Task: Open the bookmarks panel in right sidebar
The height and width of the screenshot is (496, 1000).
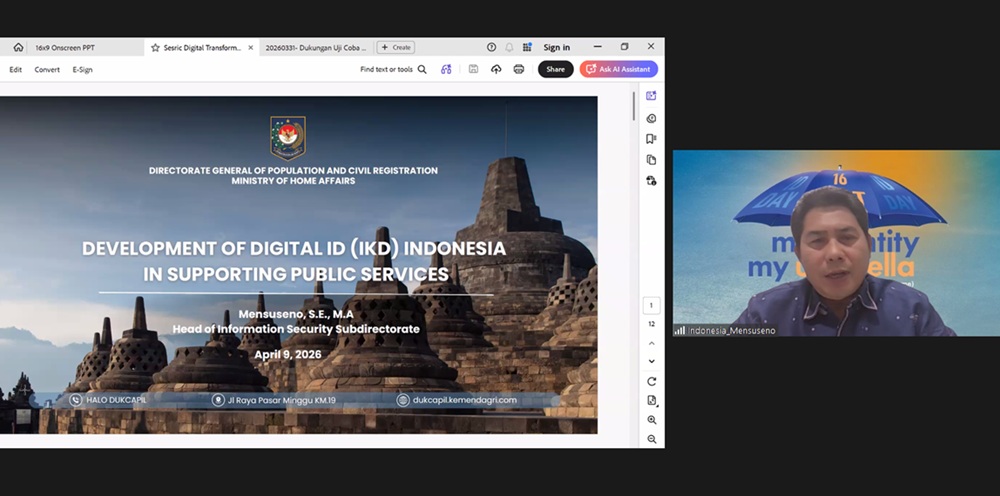Action: tap(651, 139)
